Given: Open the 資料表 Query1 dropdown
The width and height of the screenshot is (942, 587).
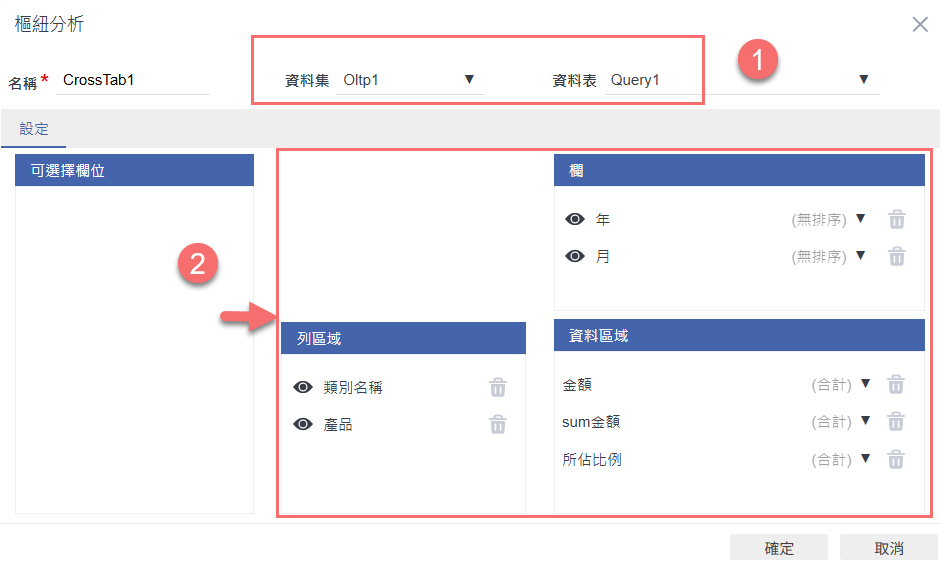Looking at the screenshot, I should (x=864, y=80).
